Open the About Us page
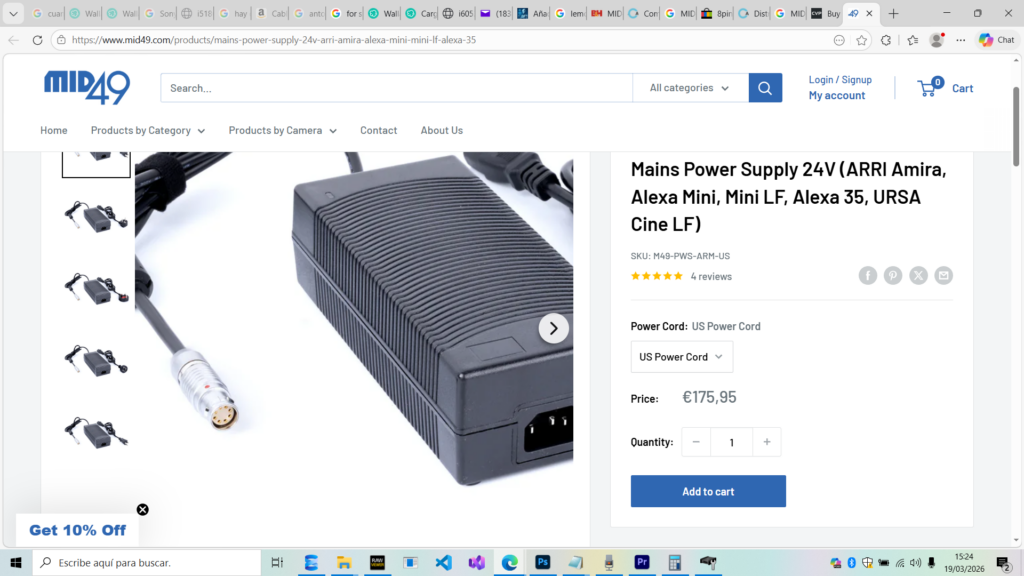The image size is (1024, 576). click(x=441, y=130)
